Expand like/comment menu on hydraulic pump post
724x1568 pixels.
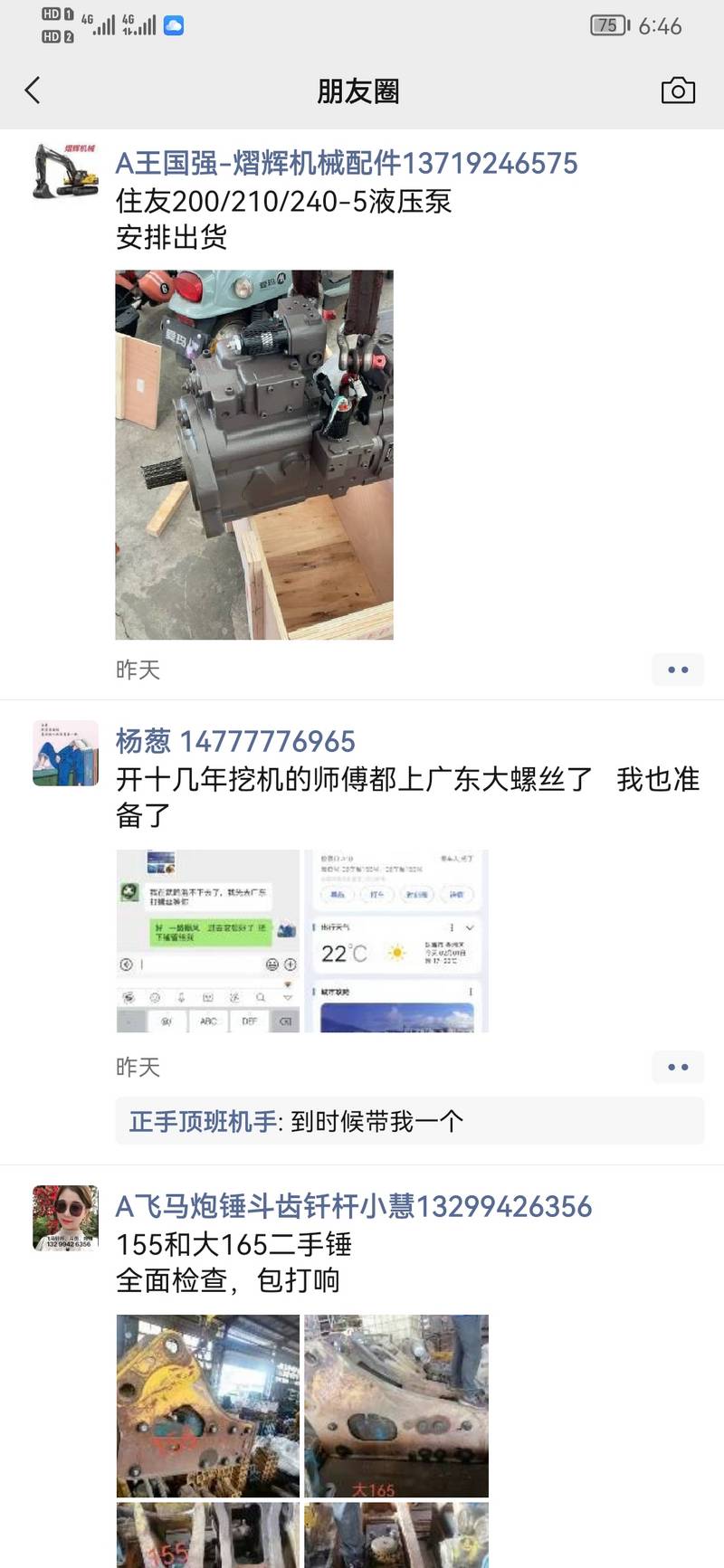(x=678, y=670)
